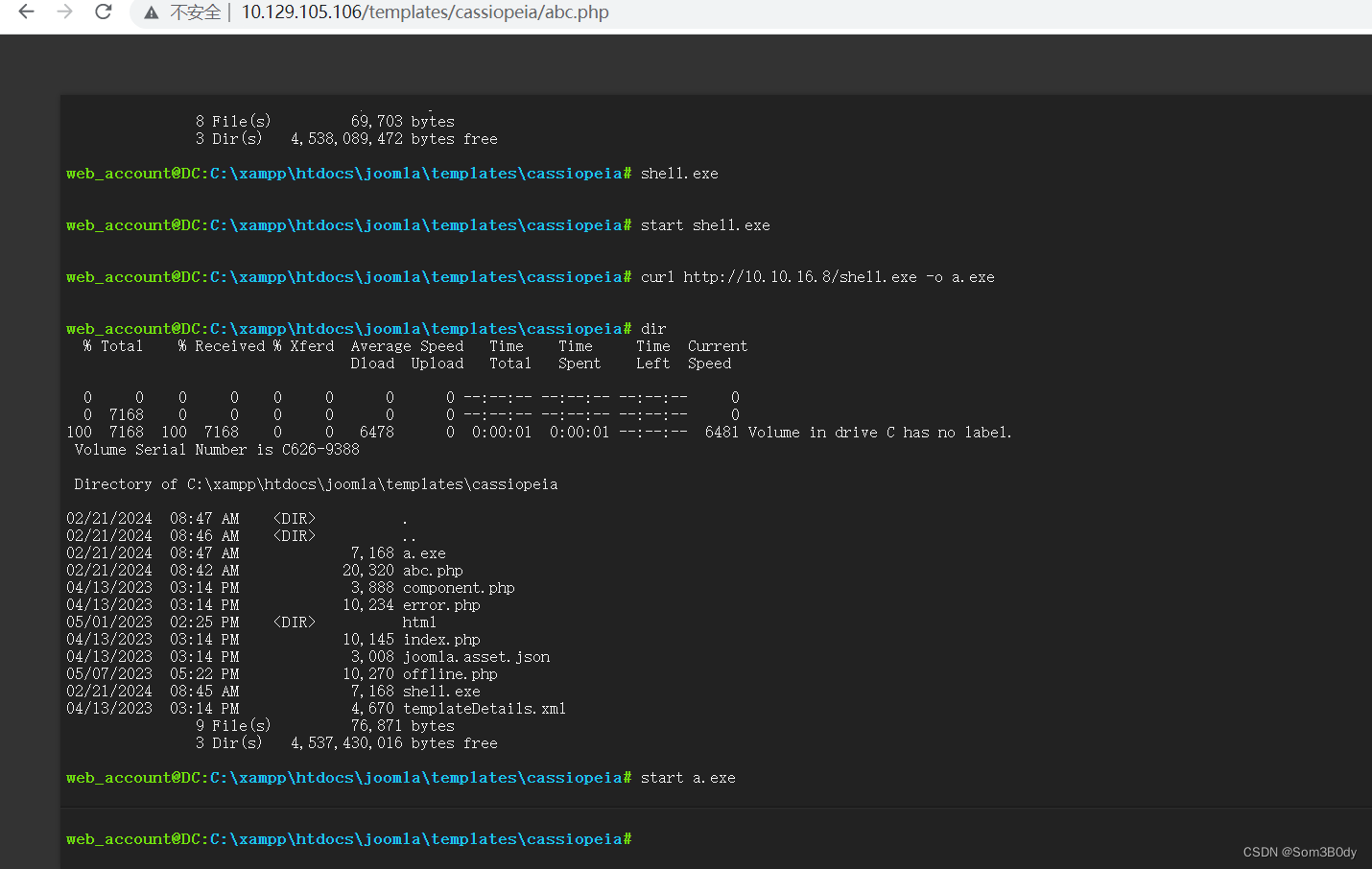Click the not-secure warning triangle icon
The image size is (1372, 869).
(152, 12)
